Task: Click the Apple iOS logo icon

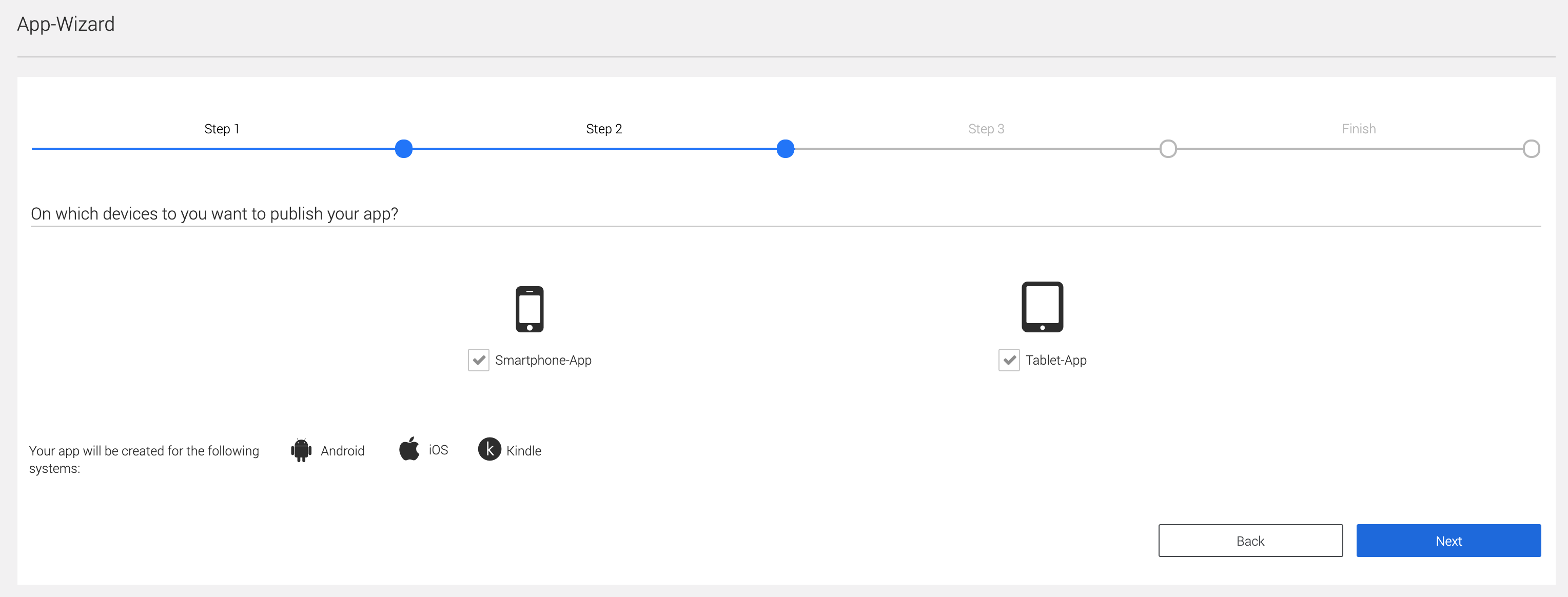Action: 409,449
